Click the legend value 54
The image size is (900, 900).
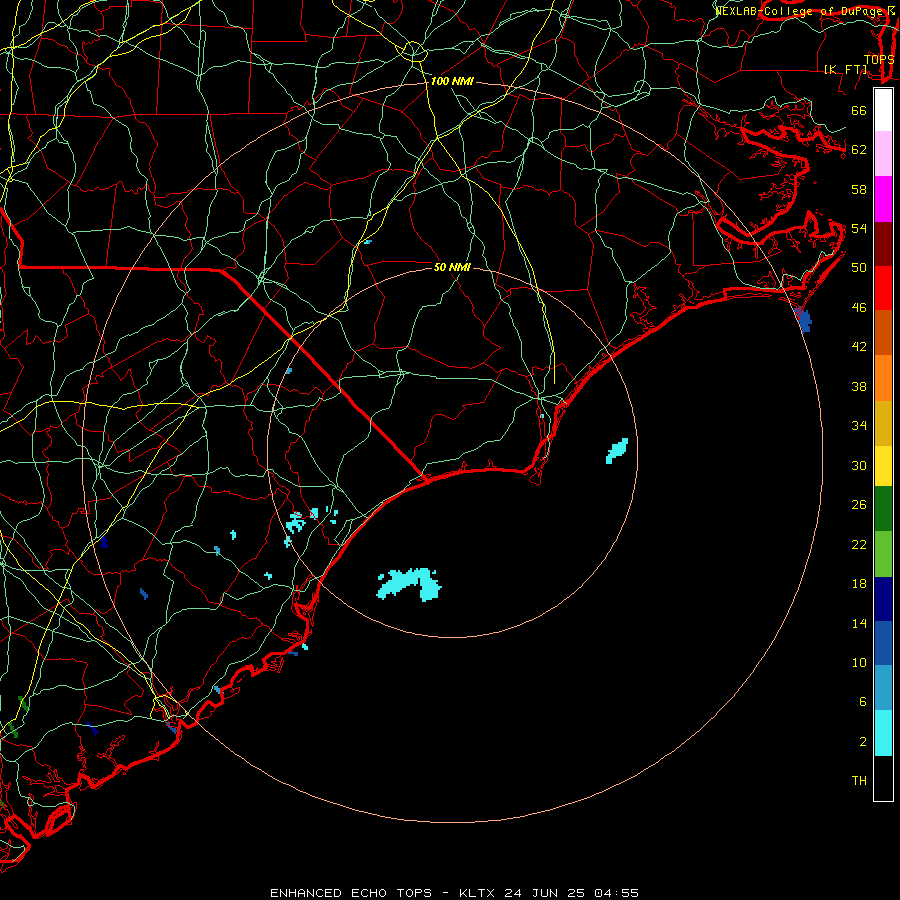tap(859, 228)
